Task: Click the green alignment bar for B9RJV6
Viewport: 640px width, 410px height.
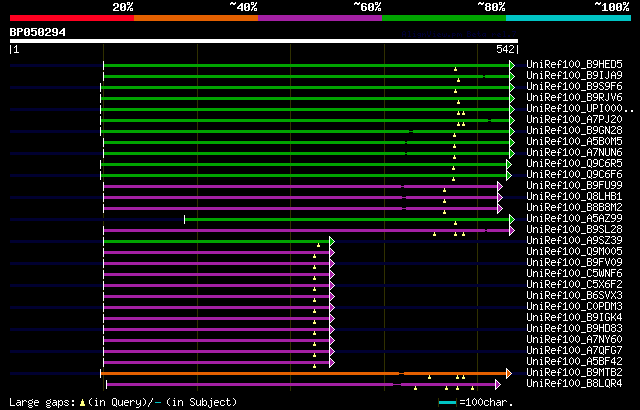Action: pos(305,98)
